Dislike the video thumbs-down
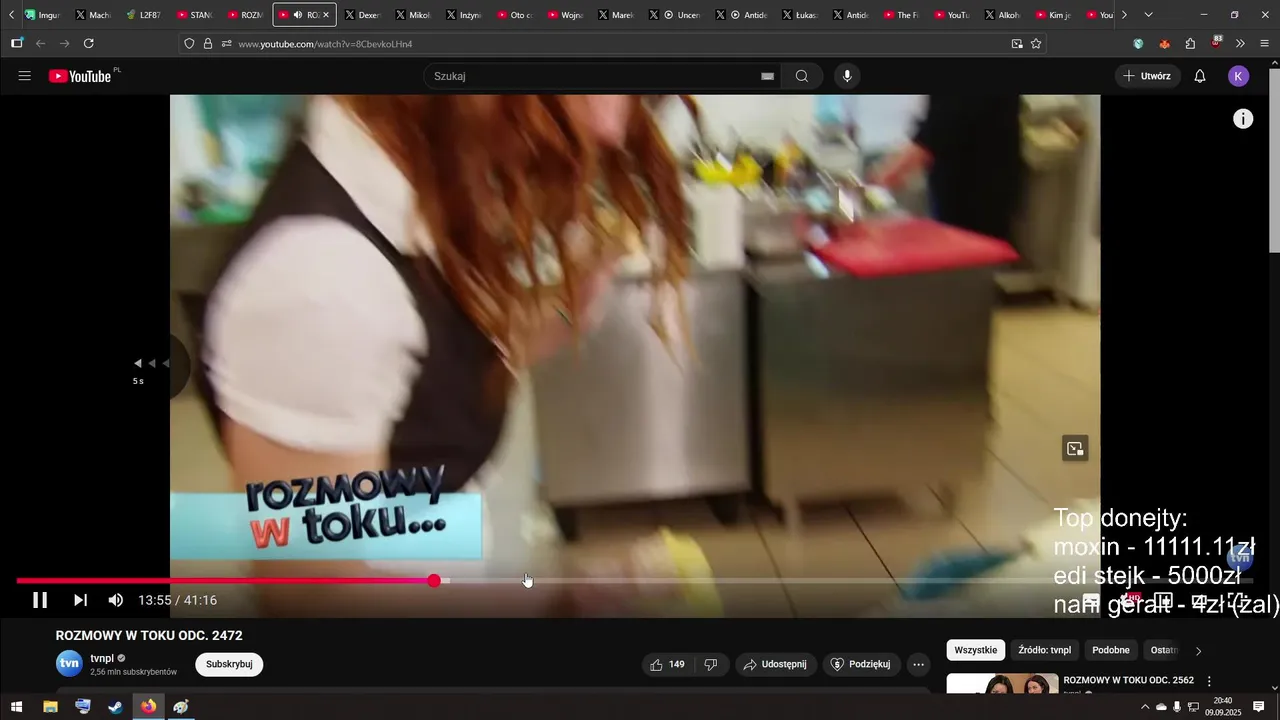This screenshot has height=720, width=1280. click(711, 664)
